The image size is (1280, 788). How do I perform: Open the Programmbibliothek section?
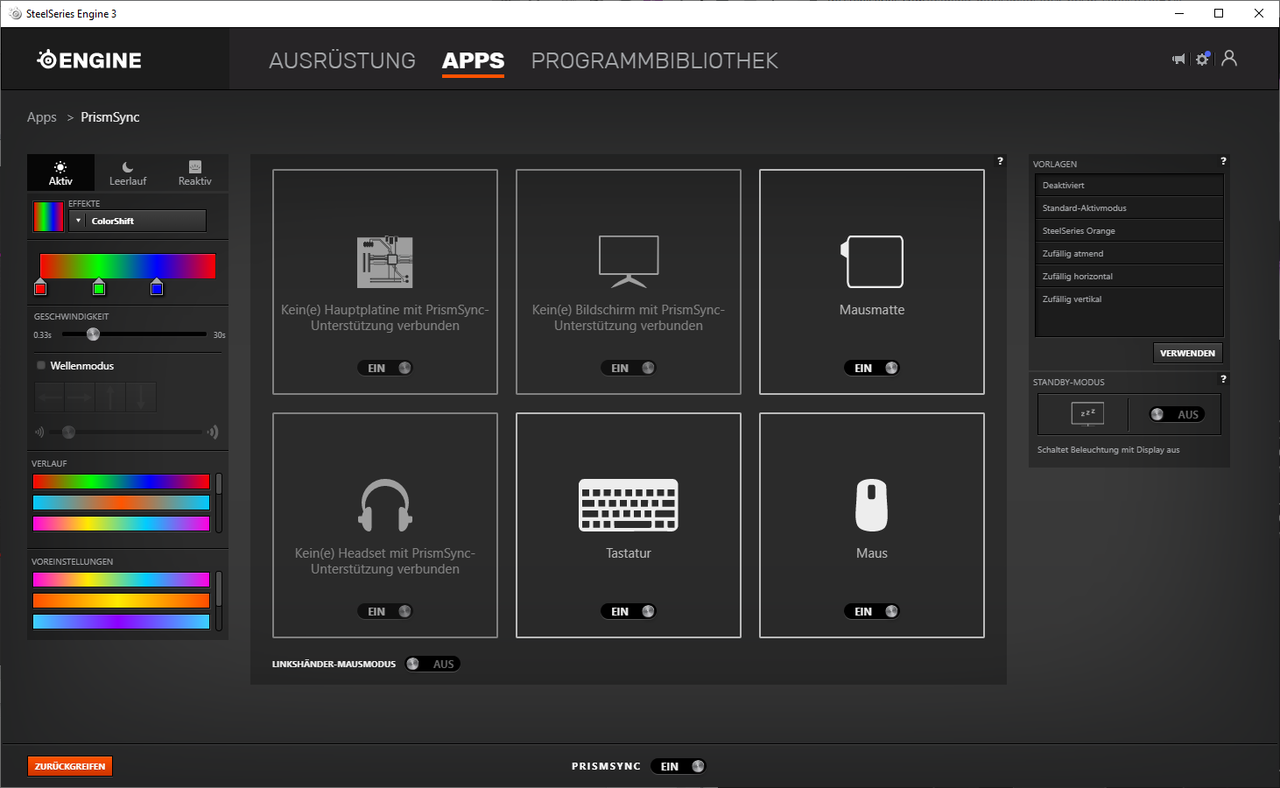pyautogui.click(x=654, y=60)
